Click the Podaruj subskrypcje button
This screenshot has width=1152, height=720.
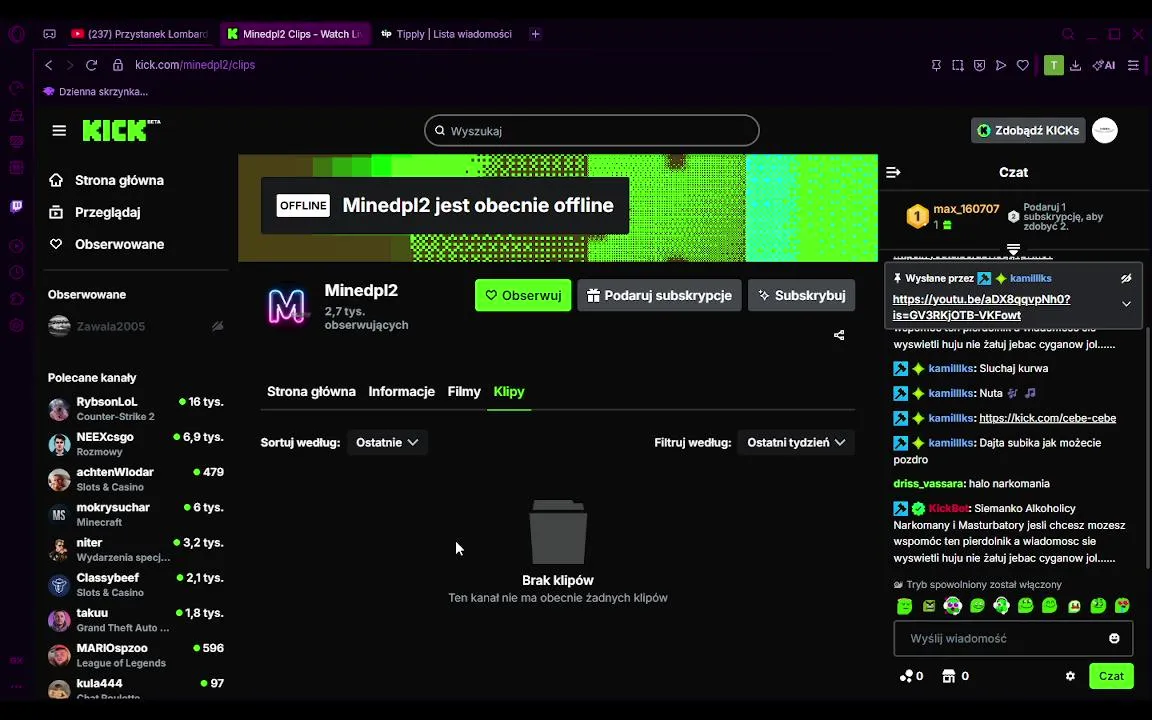659,295
